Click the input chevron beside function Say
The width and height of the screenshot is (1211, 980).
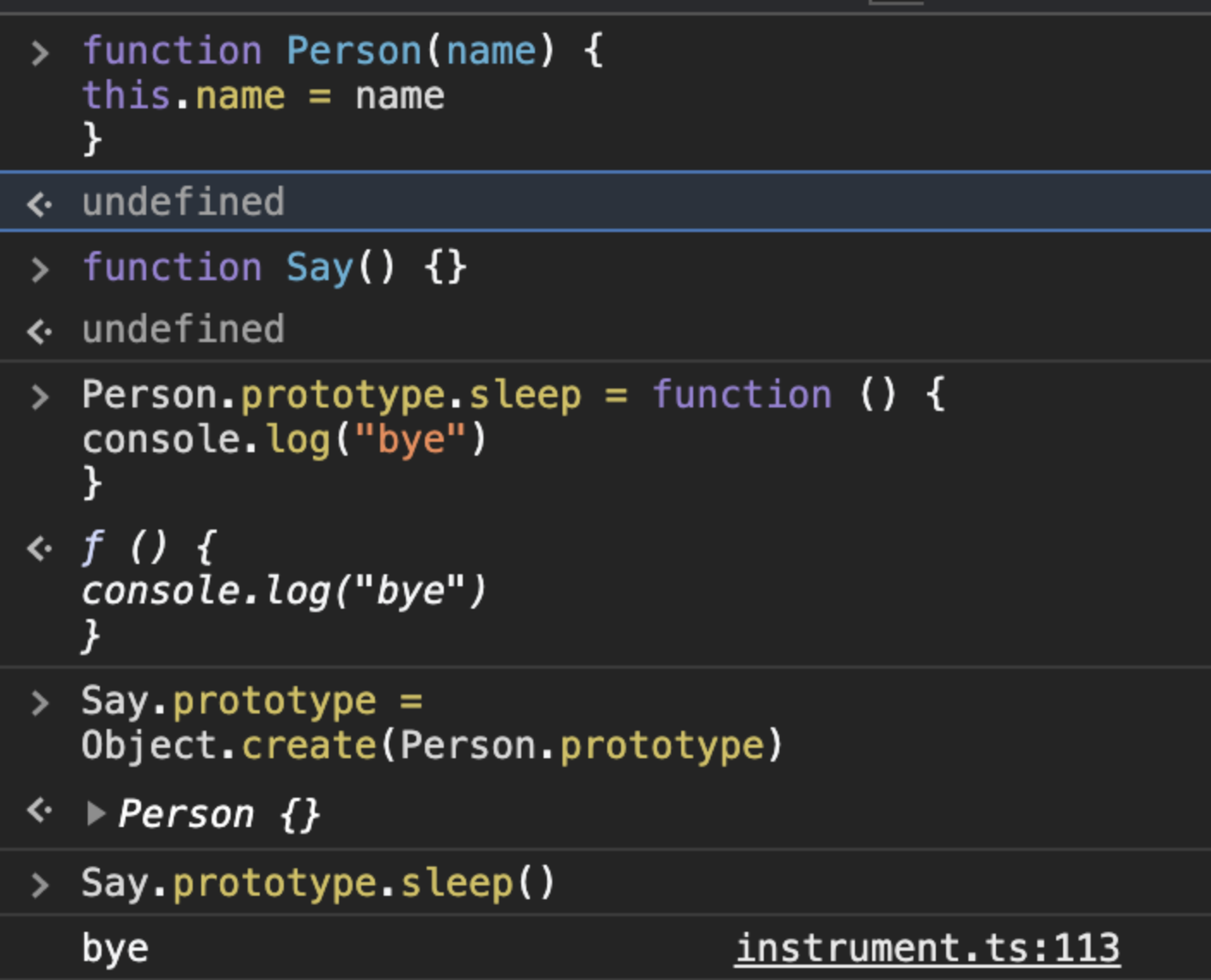tap(40, 269)
